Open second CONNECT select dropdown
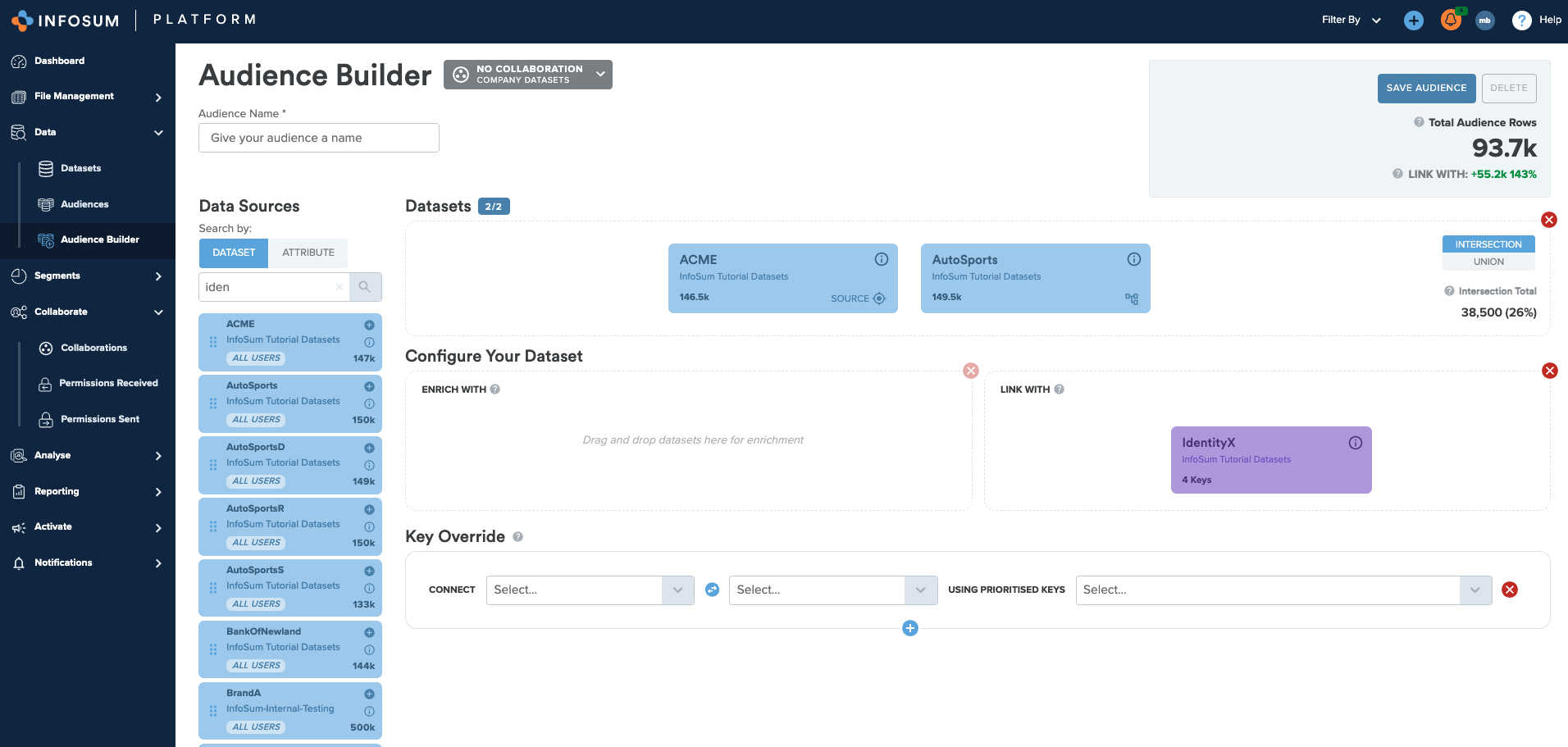1568x747 pixels. coord(833,590)
